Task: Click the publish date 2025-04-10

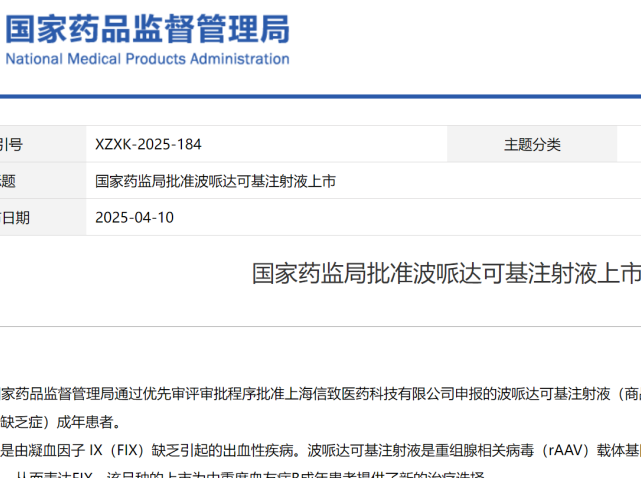Action: click(x=134, y=217)
